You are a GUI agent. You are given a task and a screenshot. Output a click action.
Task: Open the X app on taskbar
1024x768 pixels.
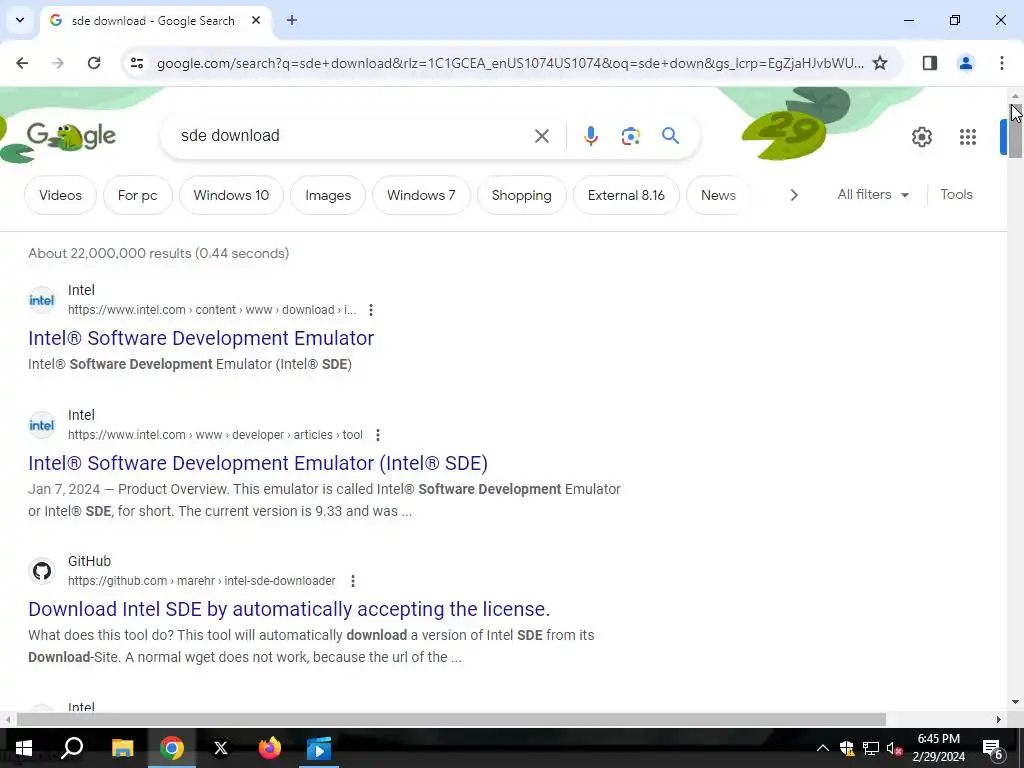click(x=221, y=748)
